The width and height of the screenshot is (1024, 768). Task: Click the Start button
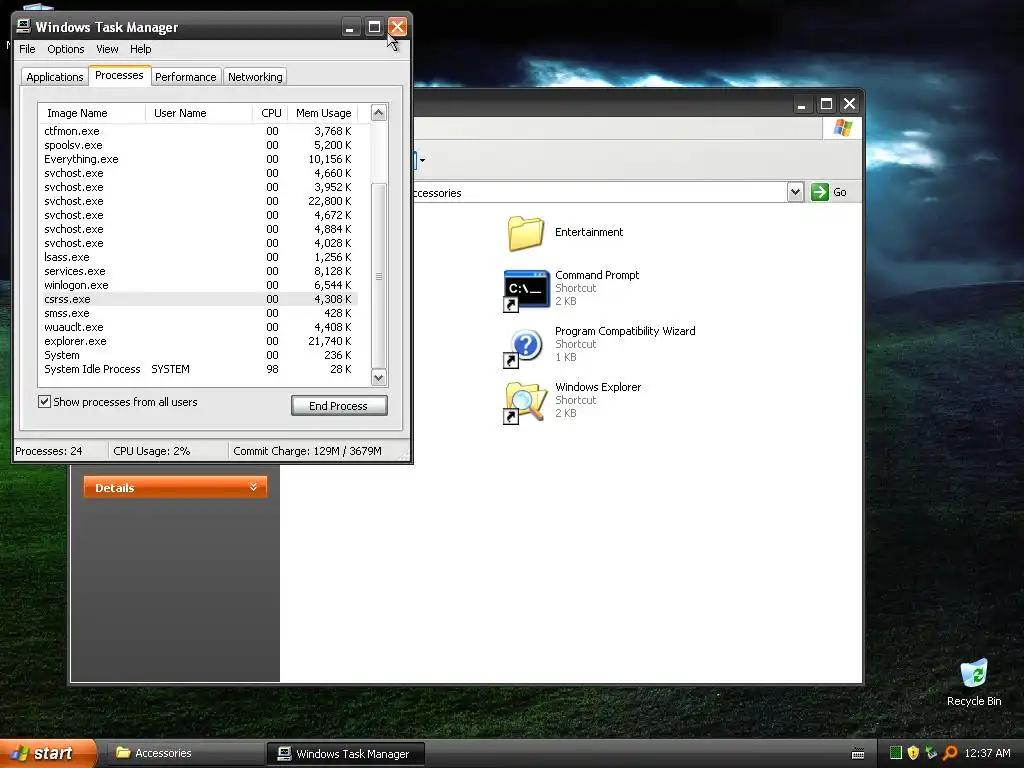coord(47,753)
